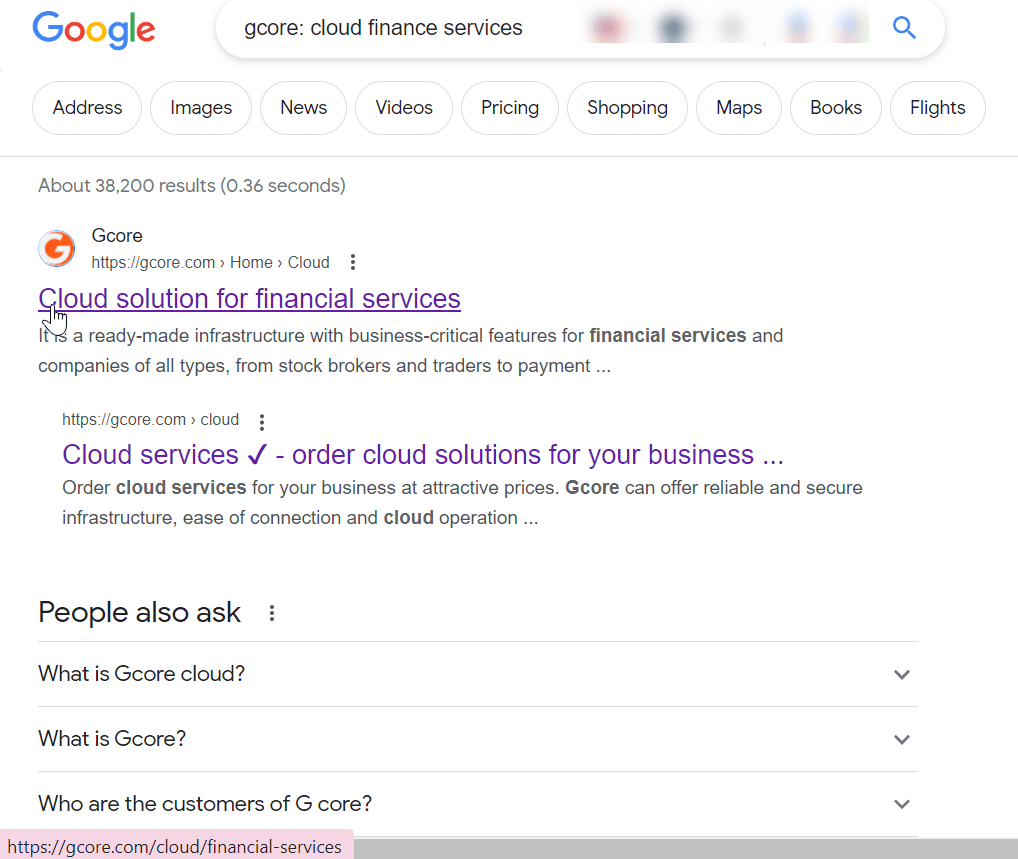Open the Google logo homepage link
This screenshot has width=1018, height=859.
tap(94, 30)
